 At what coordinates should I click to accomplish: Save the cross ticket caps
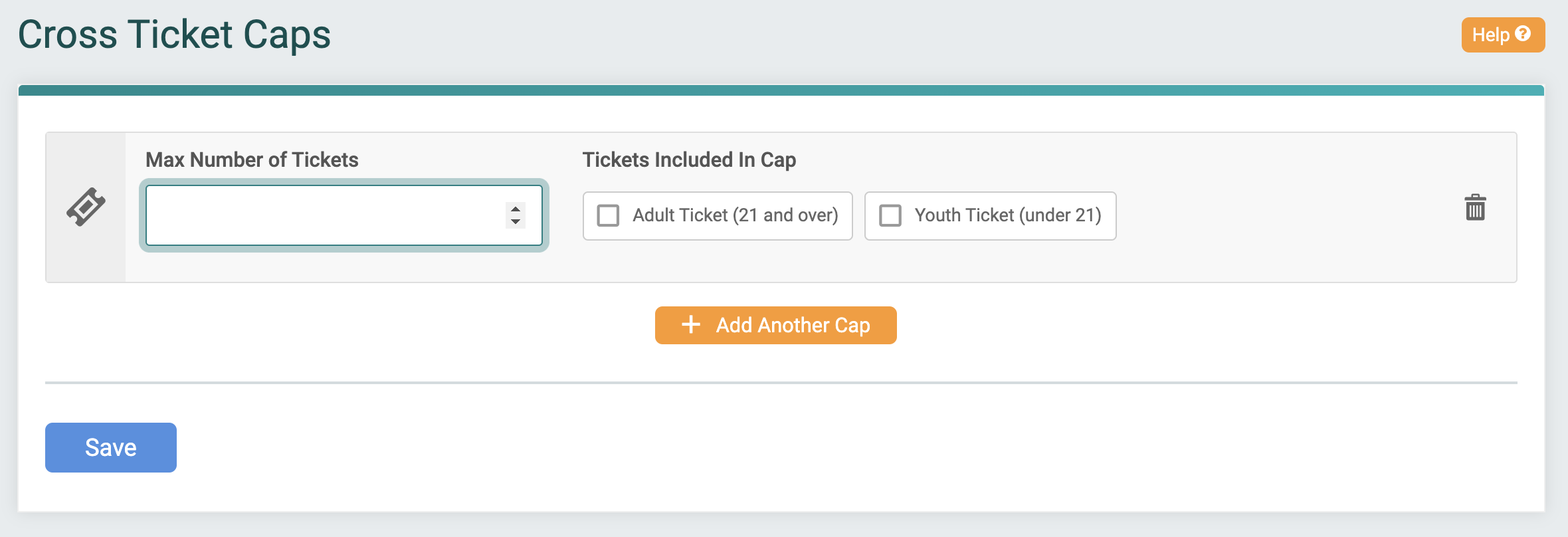click(x=110, y=447)
